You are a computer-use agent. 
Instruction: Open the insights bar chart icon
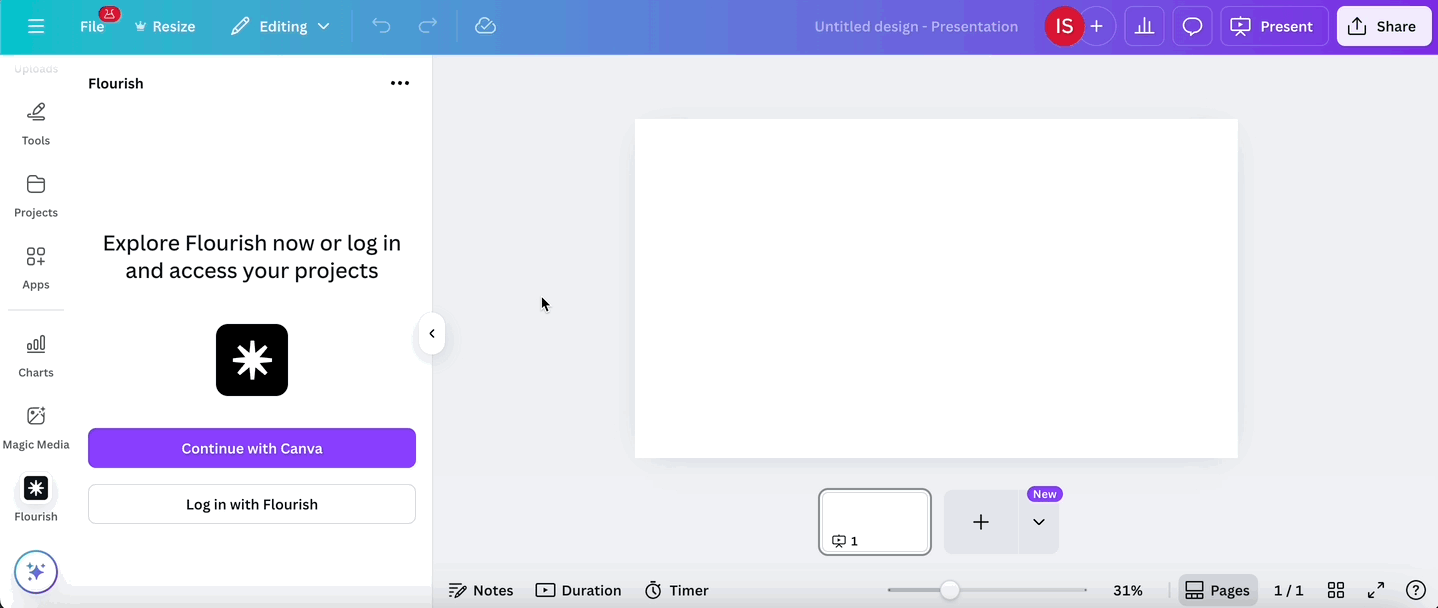(1144, 26)
